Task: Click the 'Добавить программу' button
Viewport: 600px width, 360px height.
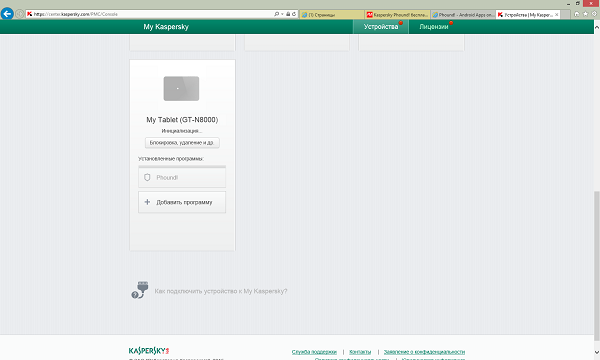Action: [182, 202]
